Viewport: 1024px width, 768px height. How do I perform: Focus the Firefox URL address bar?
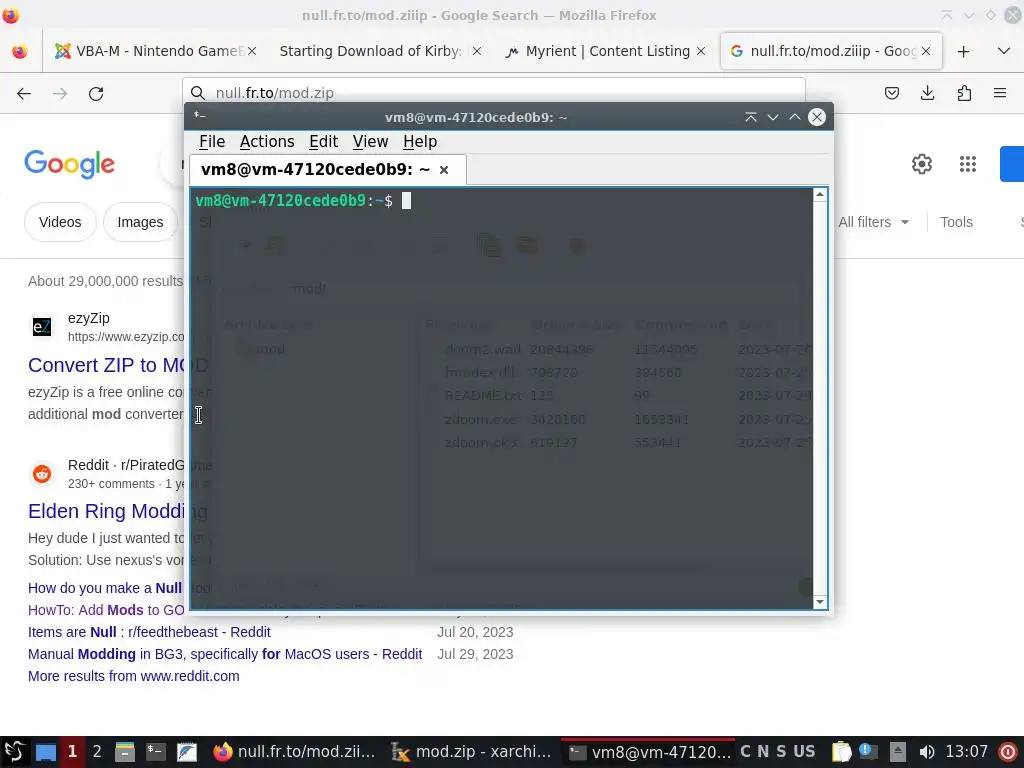(x=493, y=93)
